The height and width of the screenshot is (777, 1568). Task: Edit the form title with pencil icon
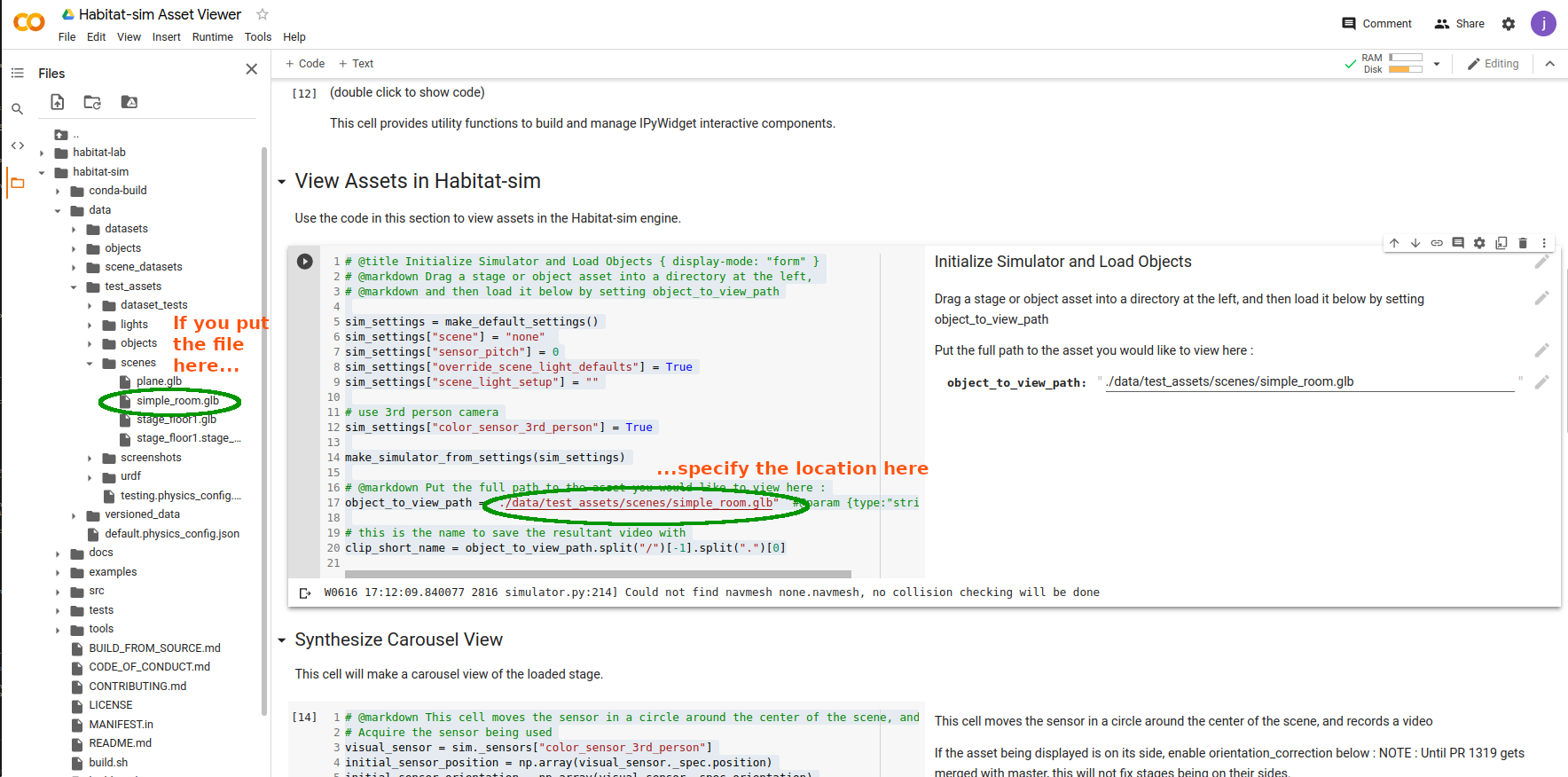click(x=1542, y=262)
